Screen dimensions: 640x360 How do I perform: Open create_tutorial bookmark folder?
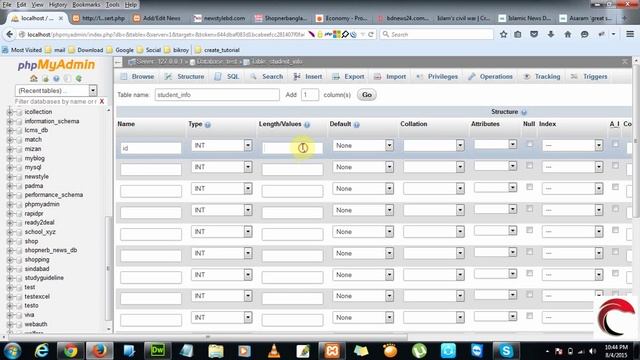pyautogui.click(x=218, y=50)
